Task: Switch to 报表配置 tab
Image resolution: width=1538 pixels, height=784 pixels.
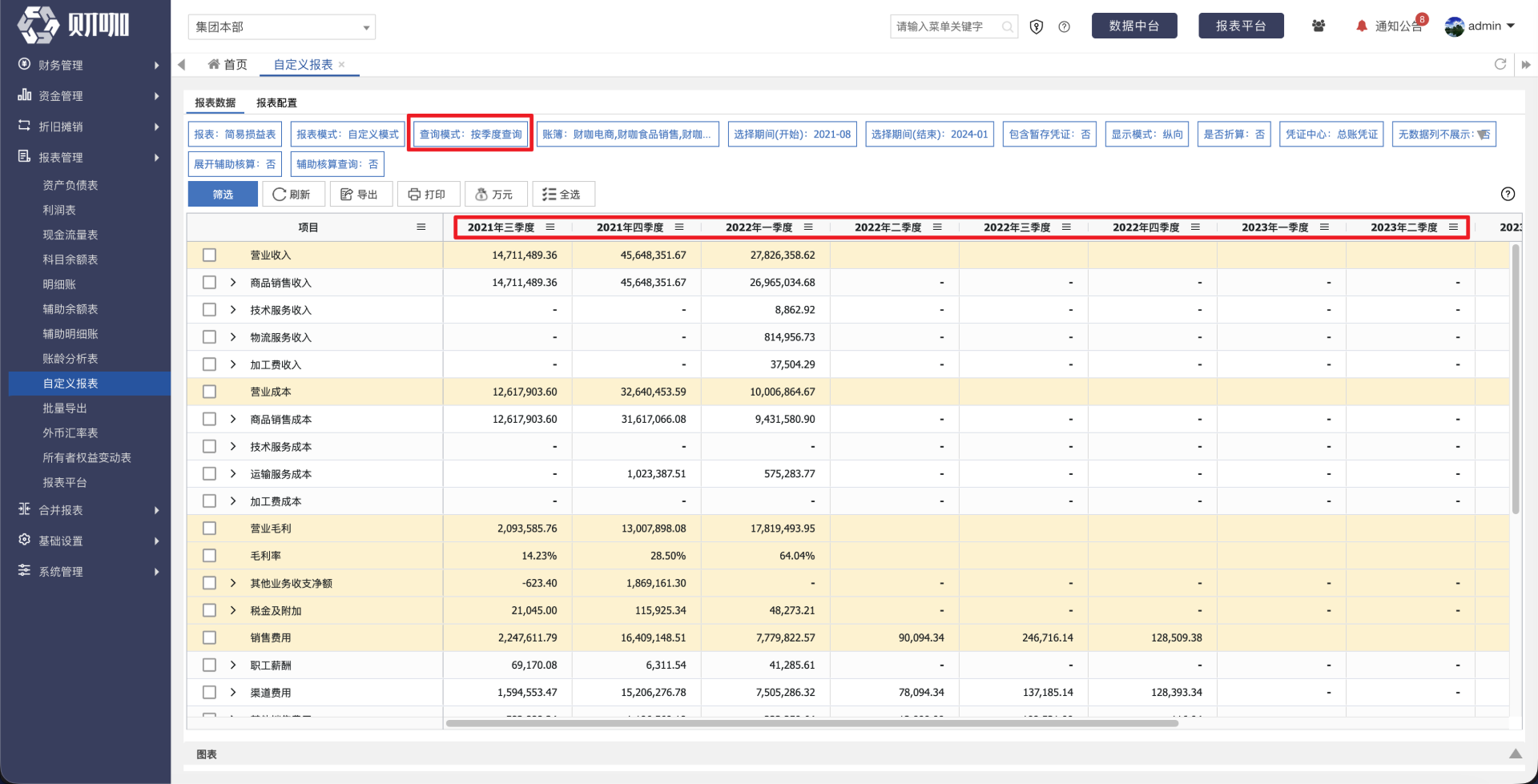Action: pyautogui.click(x=276, y=103)
